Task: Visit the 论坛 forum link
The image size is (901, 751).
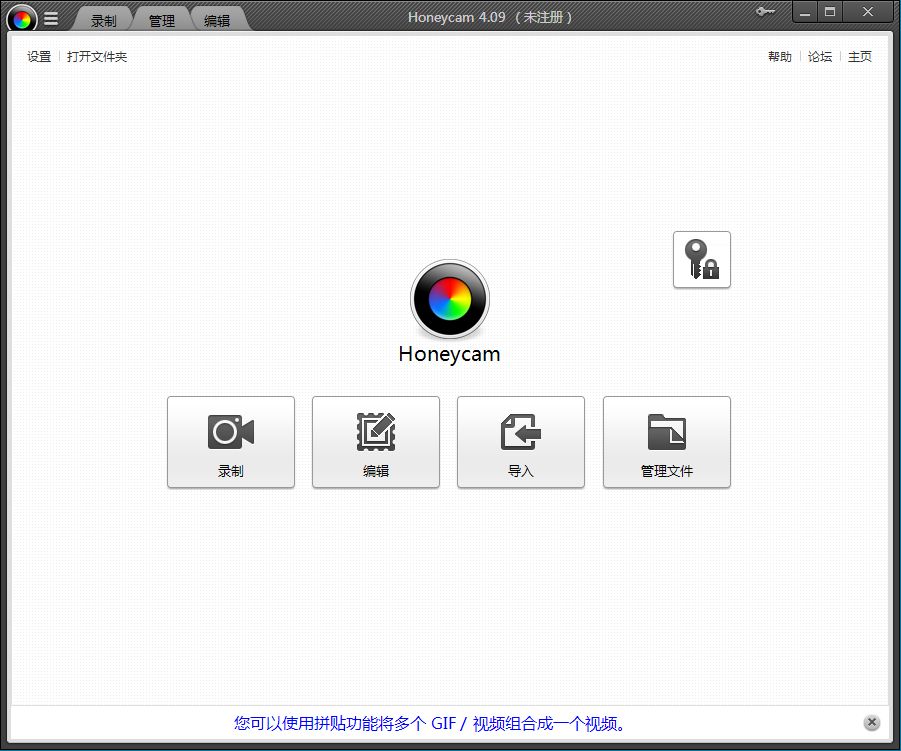Action: tap(820, 57)
